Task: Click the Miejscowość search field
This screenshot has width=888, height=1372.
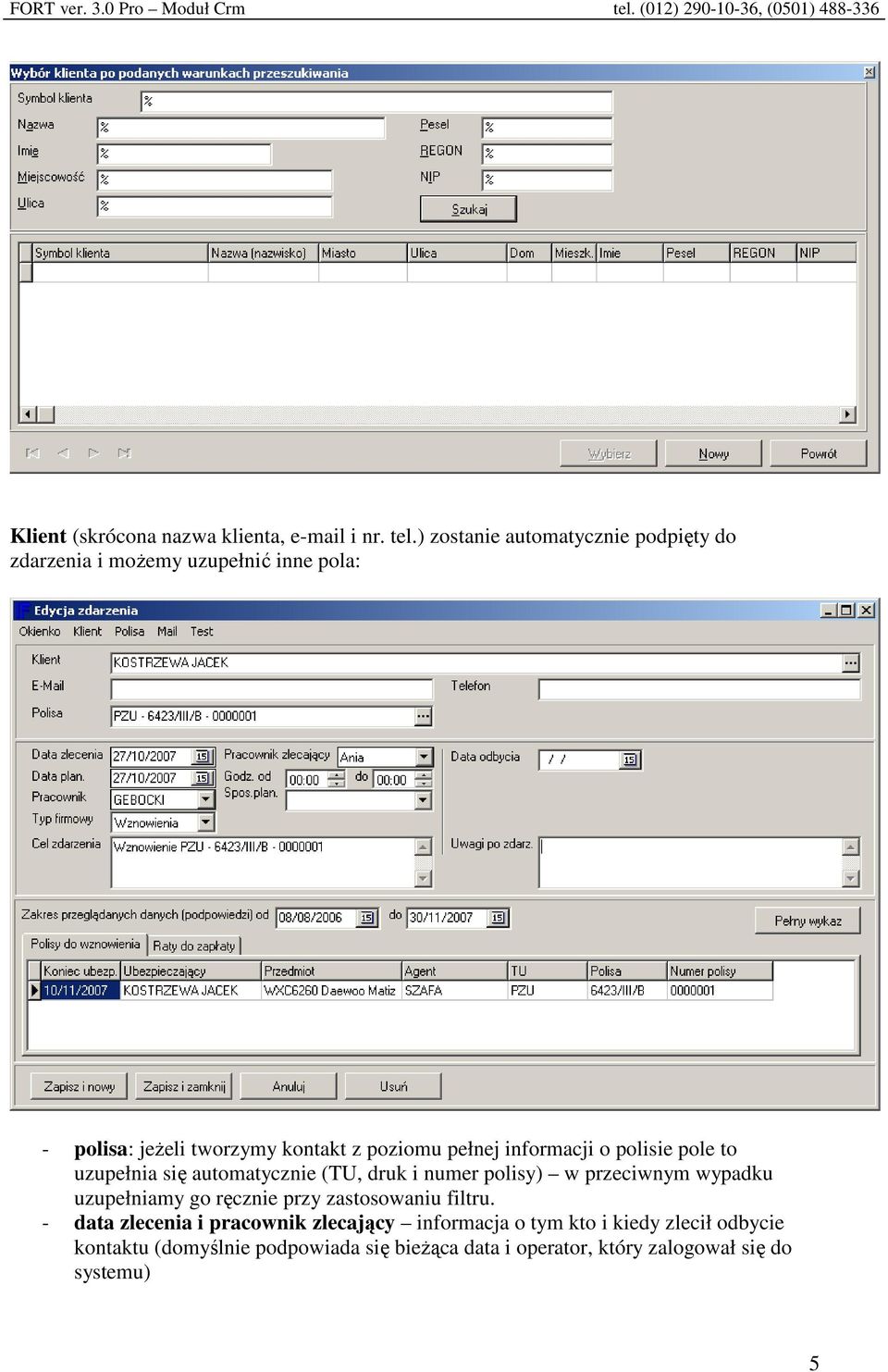Action: tap(215, 179)
